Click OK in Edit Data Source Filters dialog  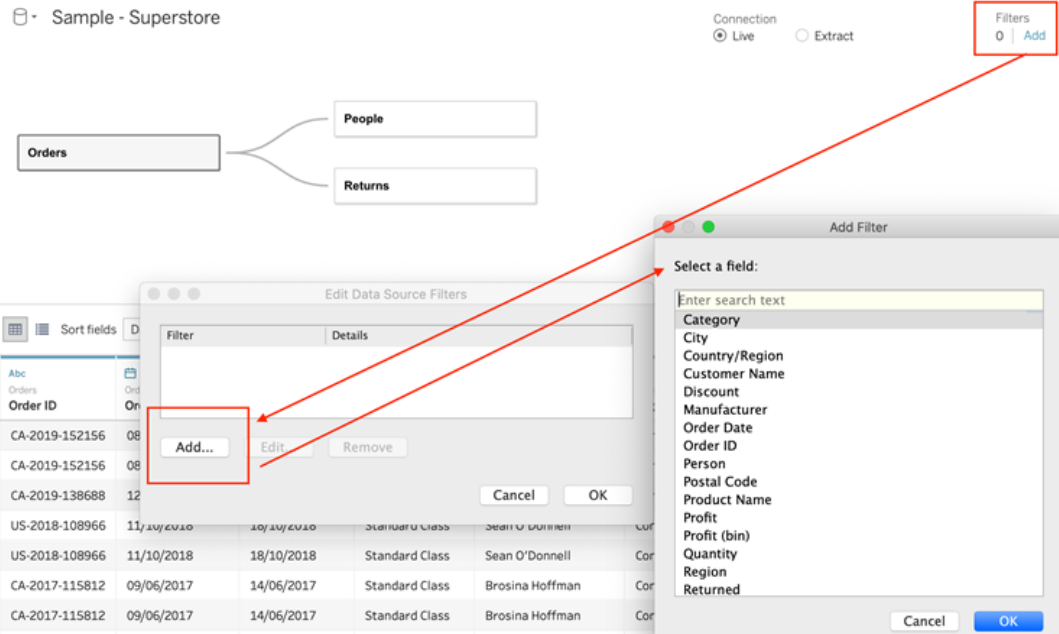598,495
